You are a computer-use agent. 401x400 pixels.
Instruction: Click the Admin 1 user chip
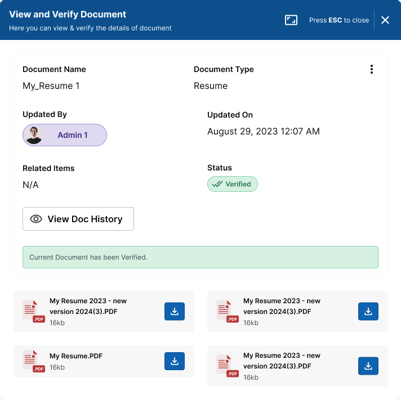coord(65,135)
